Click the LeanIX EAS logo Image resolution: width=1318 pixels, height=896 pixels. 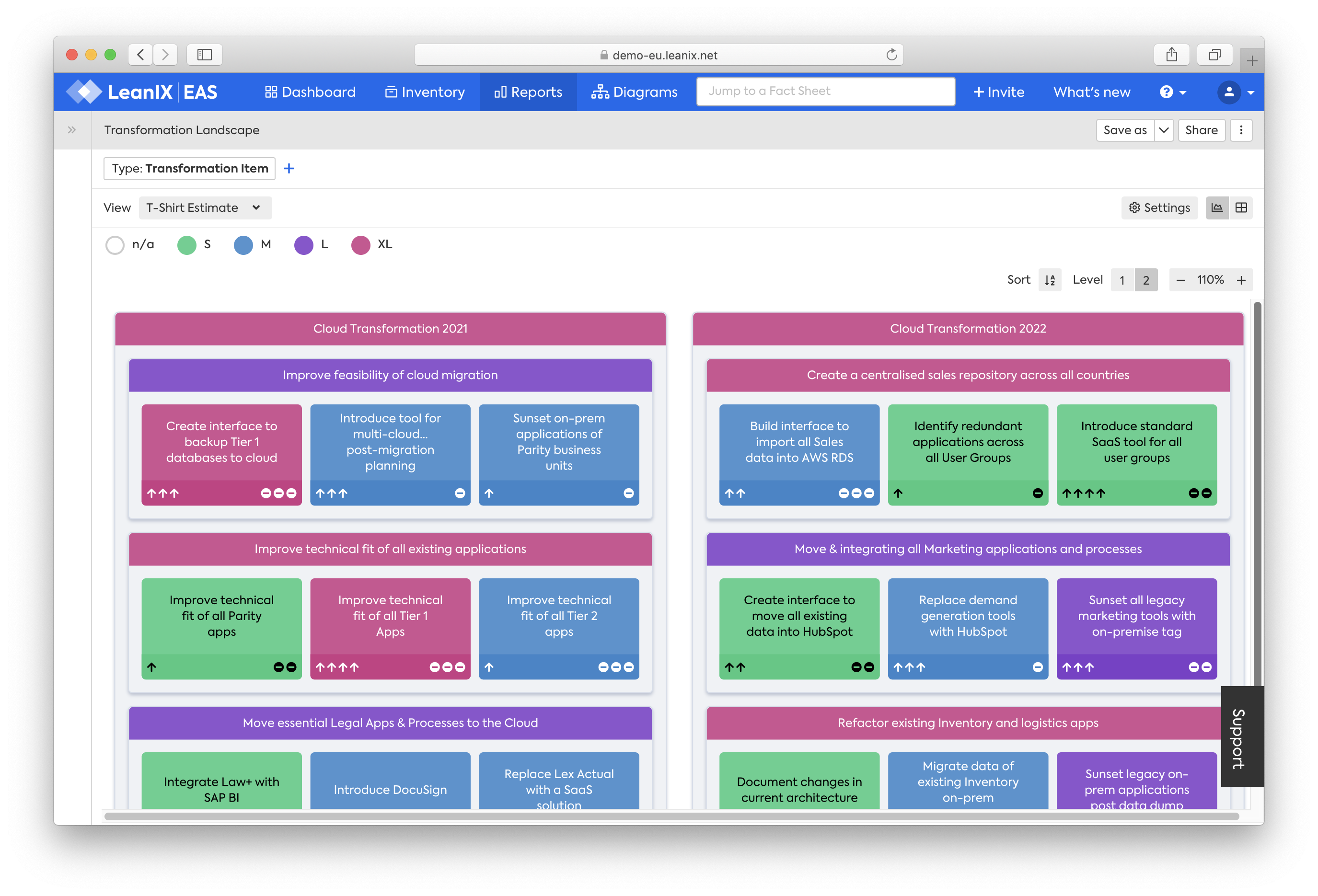pyautogui.click(x=142, y=92)
